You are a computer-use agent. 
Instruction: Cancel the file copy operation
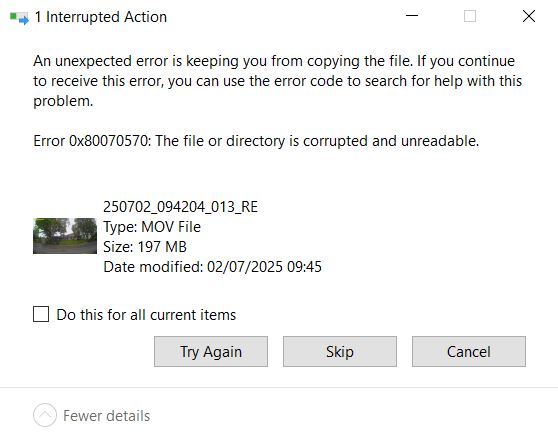pos(469,352)
